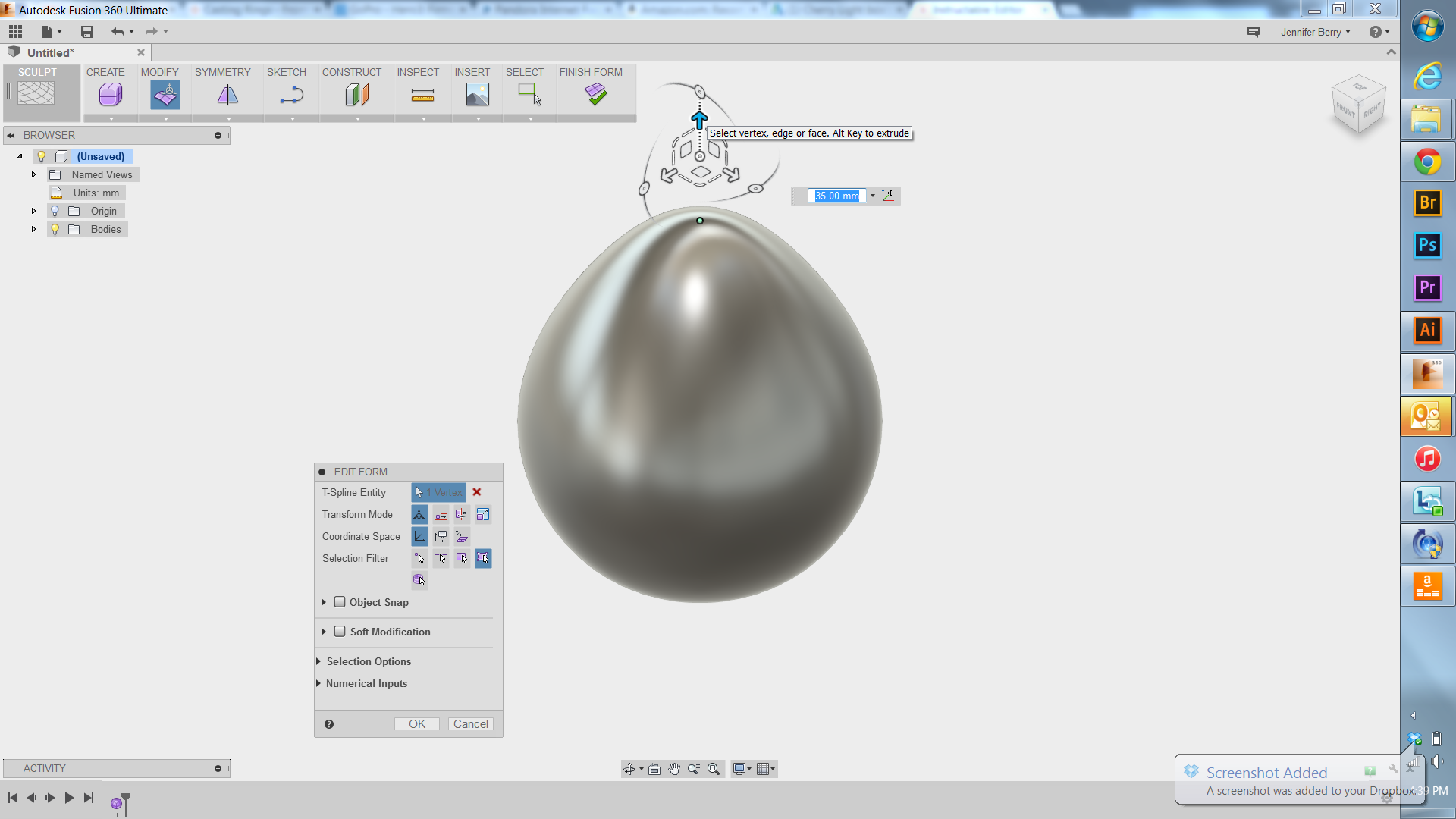The height and width of the screenshot is (819, 1456).
Task: Choose the World Space coordinate option
Action: click(x=419, y=536)
